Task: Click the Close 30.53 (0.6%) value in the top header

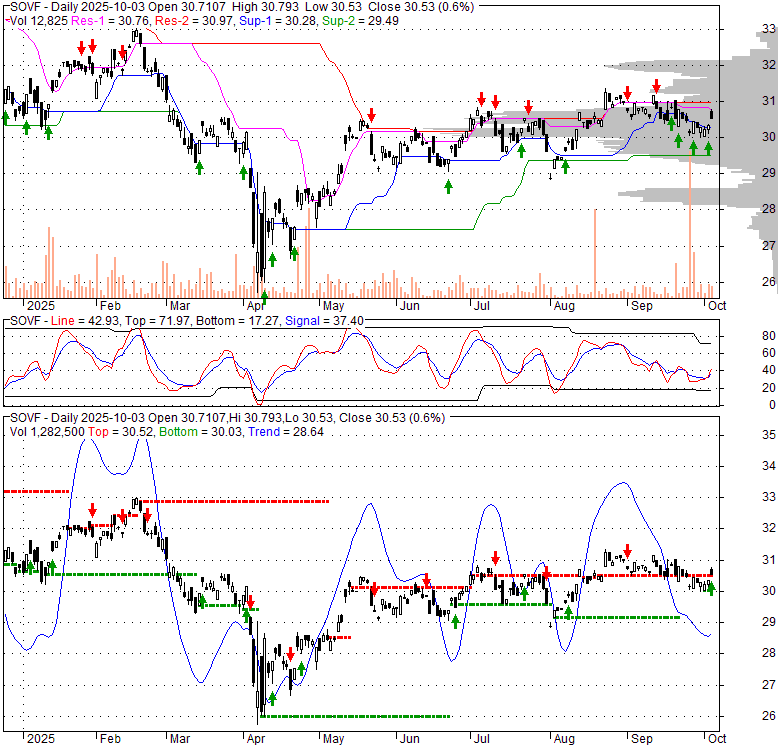Action: (x=421, y=7)
